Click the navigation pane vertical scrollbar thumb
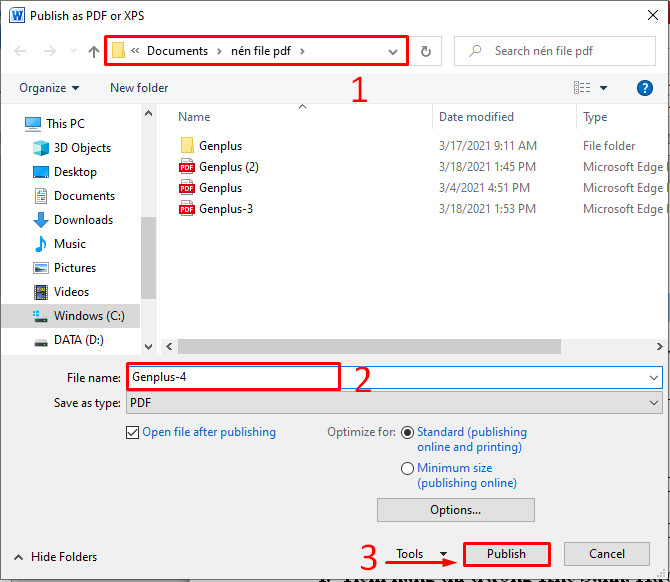 148,258
